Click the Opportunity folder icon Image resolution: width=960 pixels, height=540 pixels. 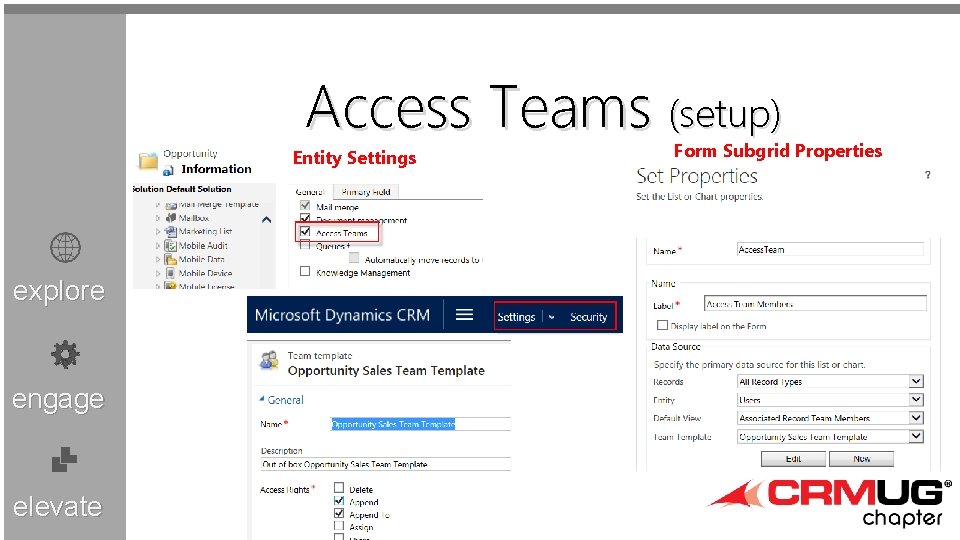pyautogui.click(x=148, y=160)
